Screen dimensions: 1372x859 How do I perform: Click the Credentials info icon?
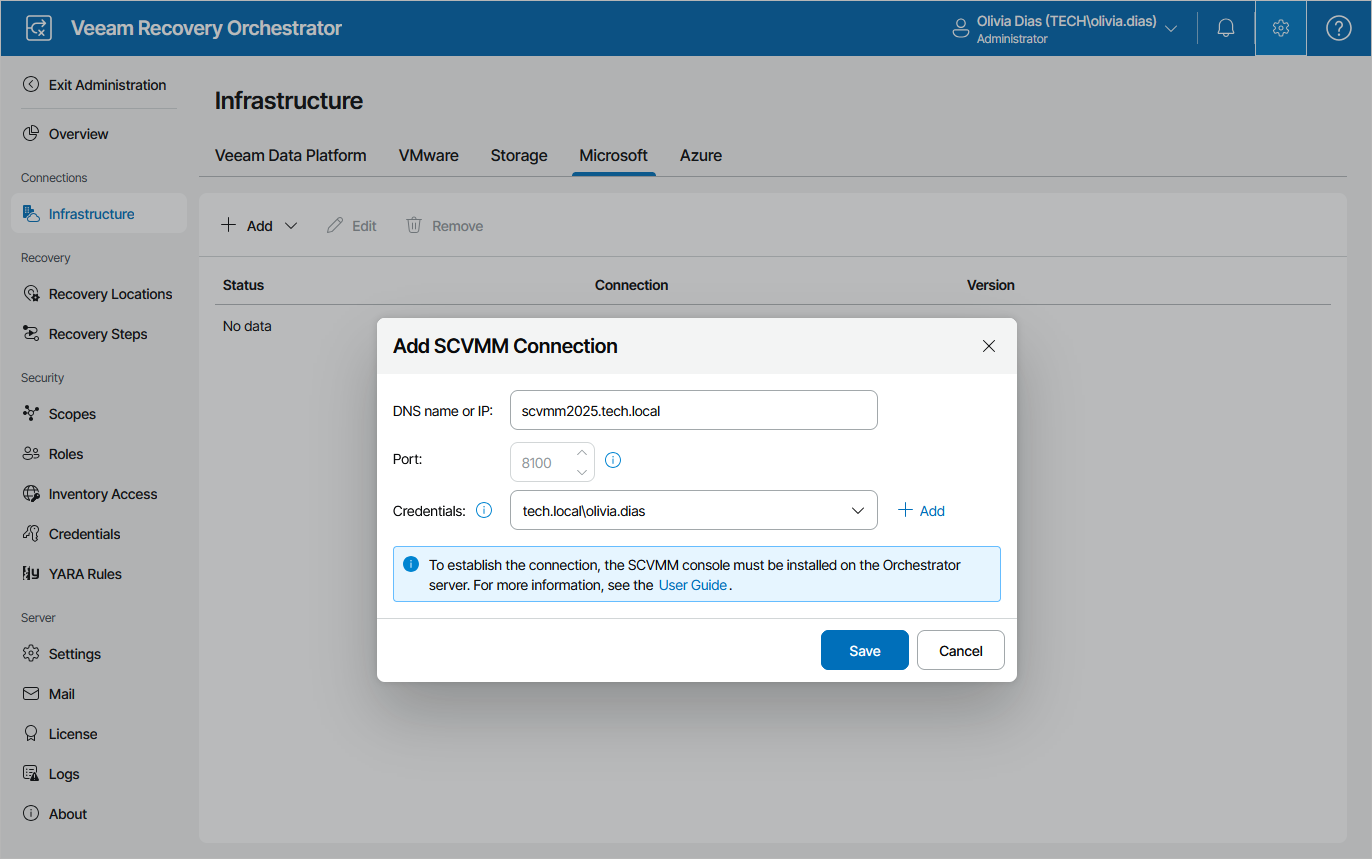point(484,510)
